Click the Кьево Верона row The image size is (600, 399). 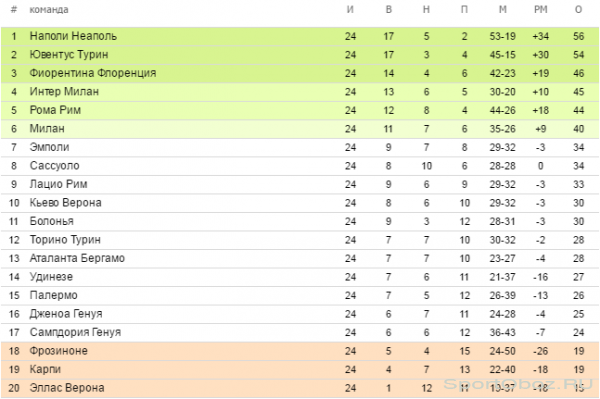click(x=300, y=203)
